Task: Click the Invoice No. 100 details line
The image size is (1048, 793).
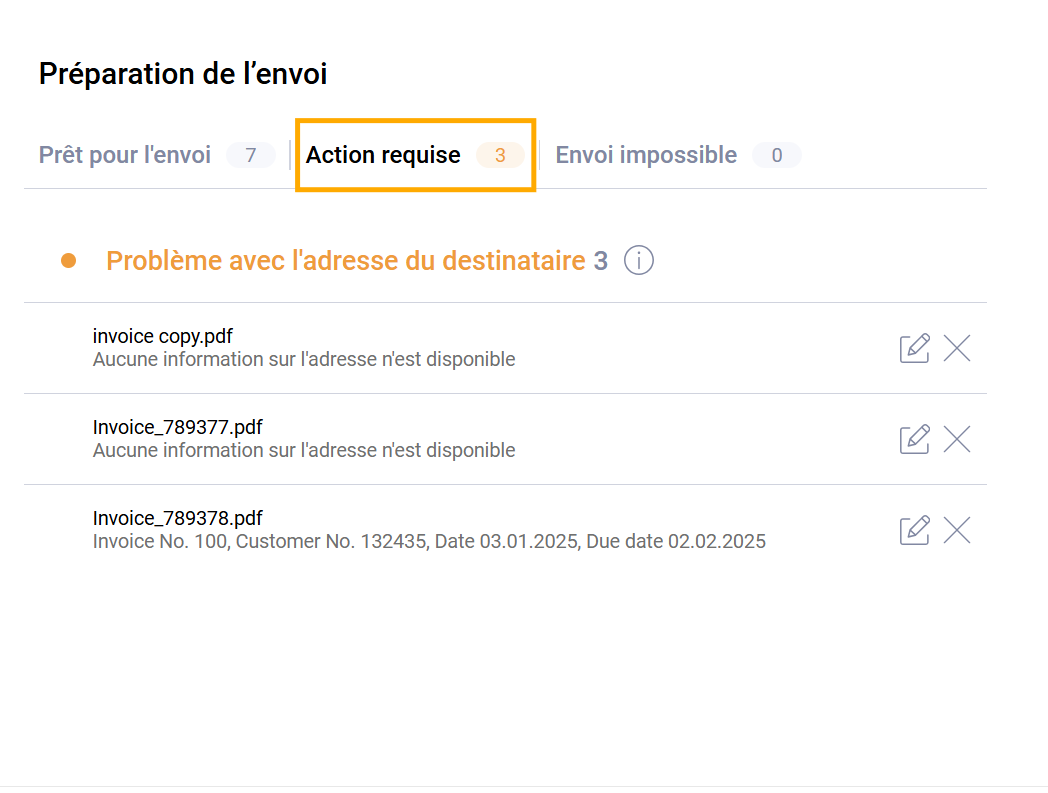Action: pos(429,542)
